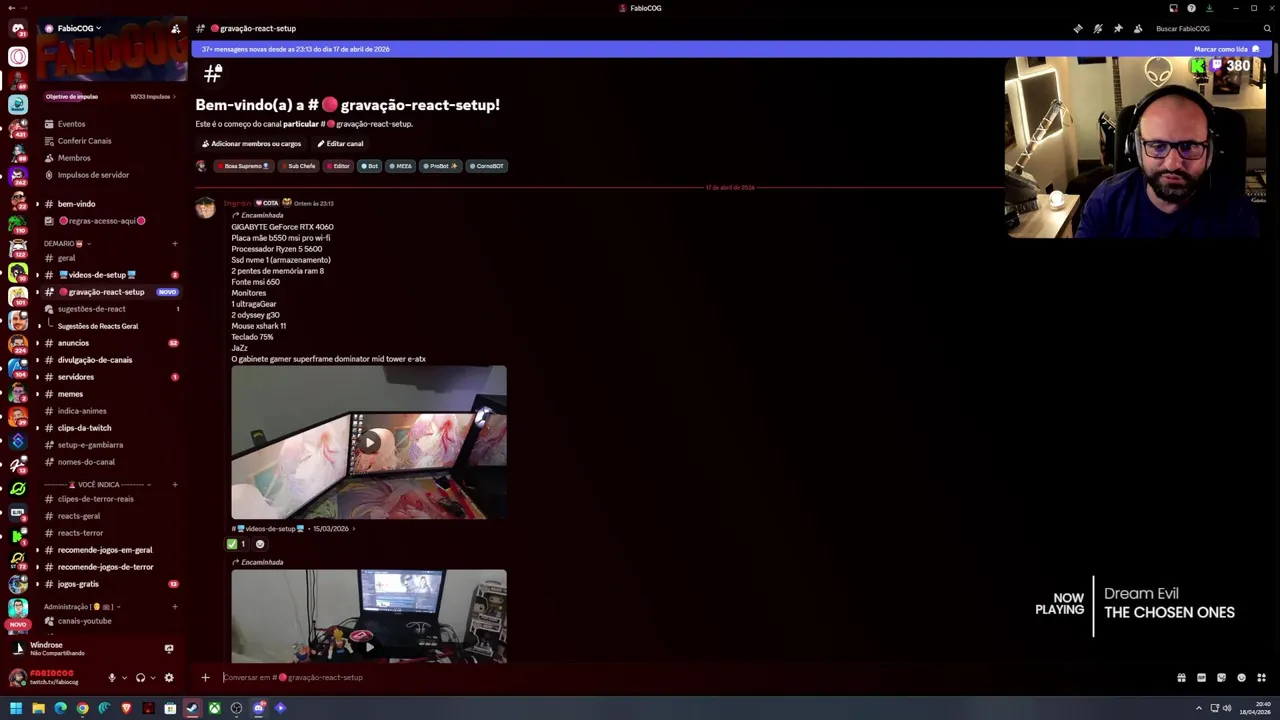The image size is (1280, 720).
Task: Toggle the member list icon
Action: click(1138, 28)
